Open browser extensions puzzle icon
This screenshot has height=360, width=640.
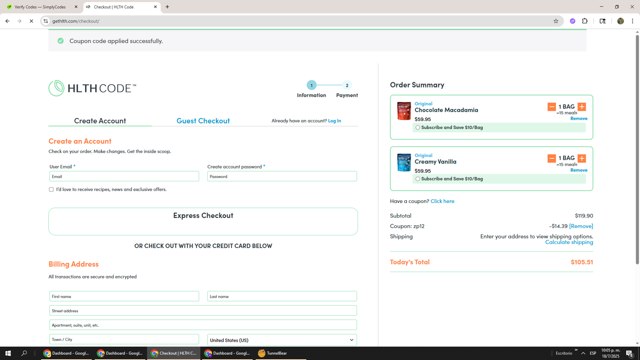pos(584,21)
